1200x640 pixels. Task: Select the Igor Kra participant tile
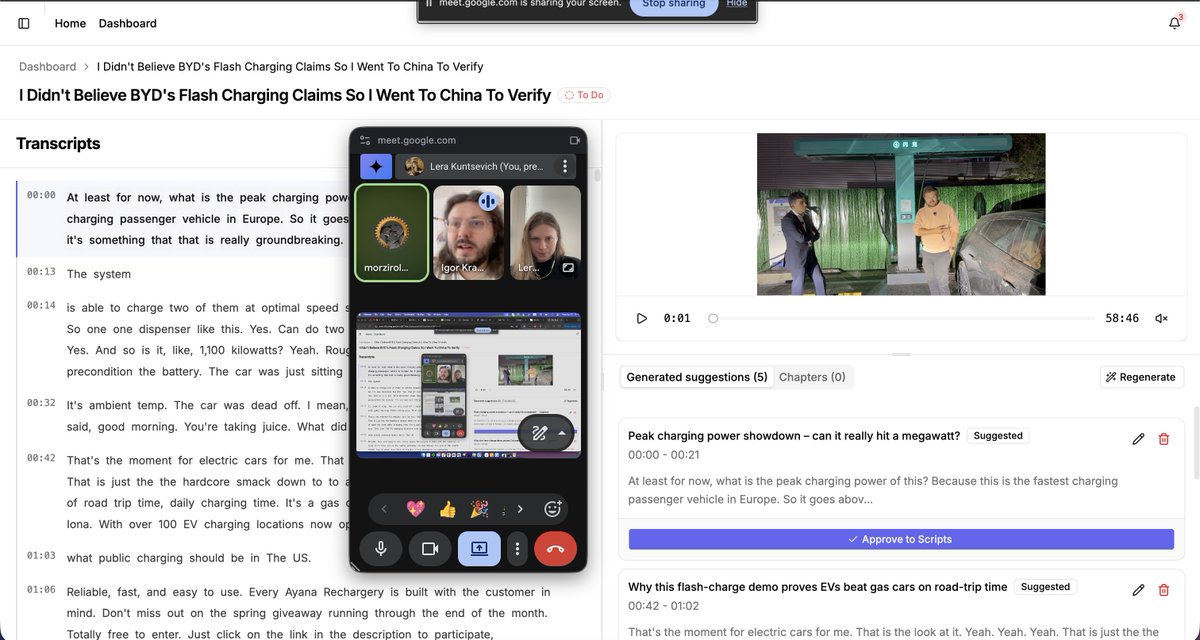(x=469, y=232)
